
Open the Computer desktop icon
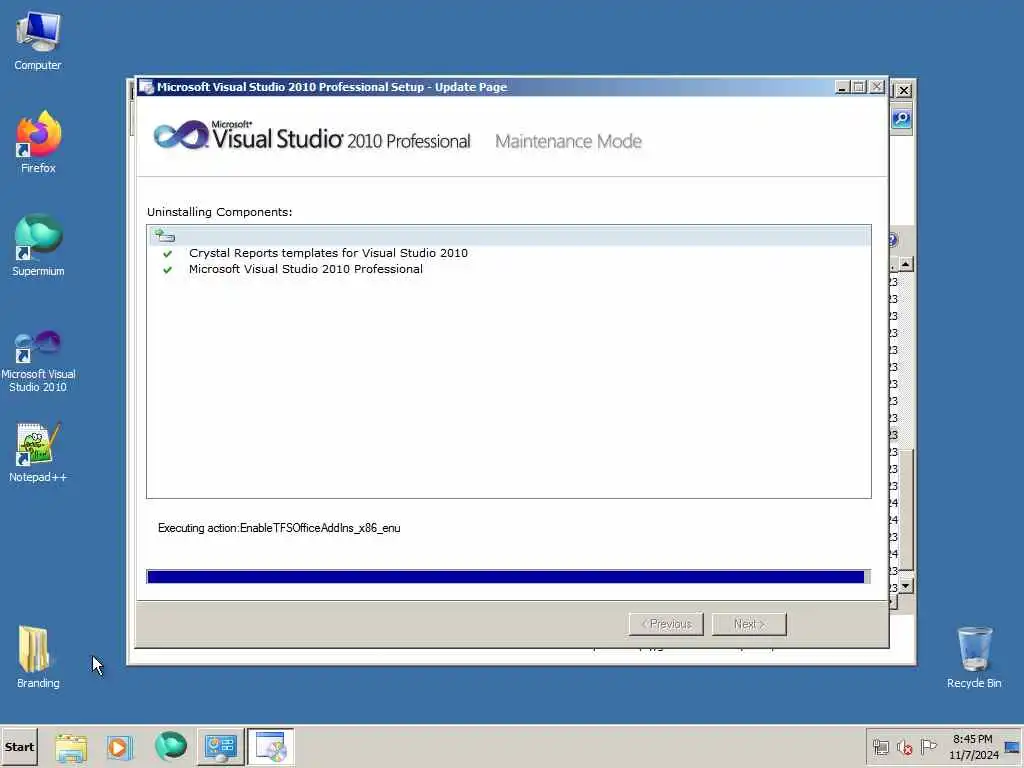[x=38, y=40]
